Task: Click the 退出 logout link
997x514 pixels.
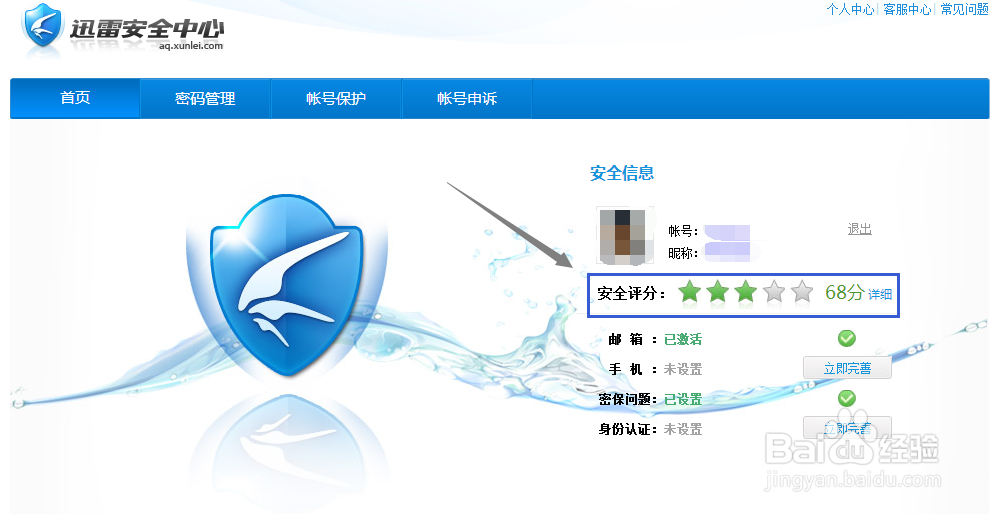Action: point(859,229)
